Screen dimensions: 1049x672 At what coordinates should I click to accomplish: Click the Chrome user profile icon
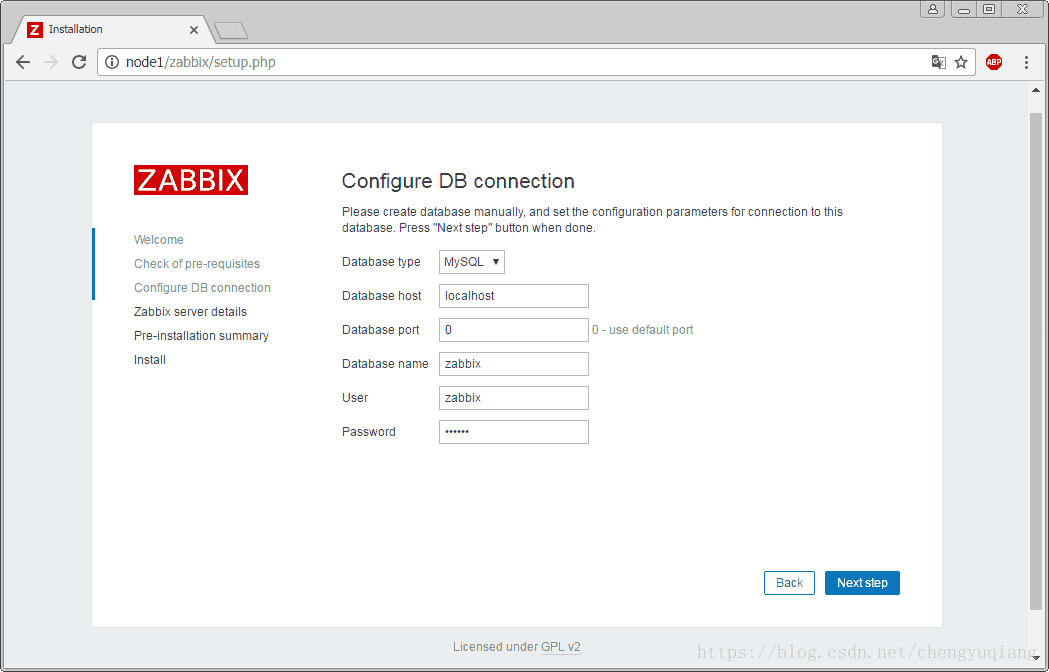click(933, 9)
